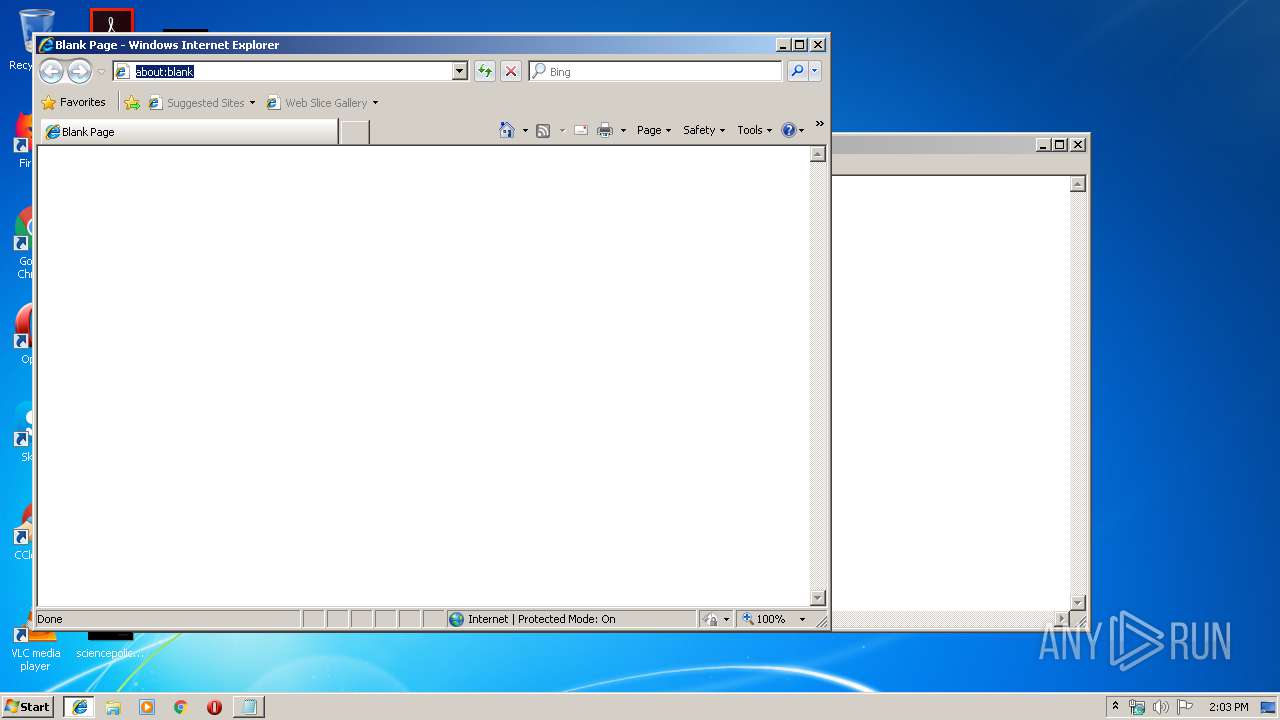Viewport: 1280px width, 720px height.
Task: Select the Blank Page tab
Action: pos(188,131)
